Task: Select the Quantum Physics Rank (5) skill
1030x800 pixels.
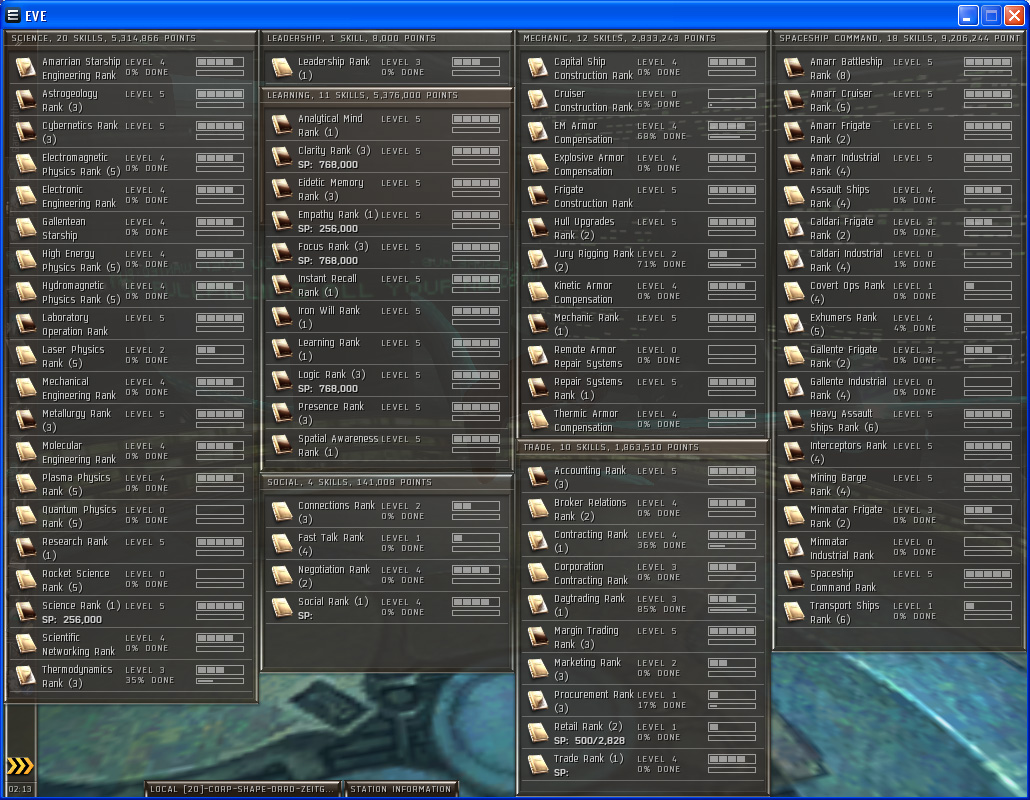Action: [131, 516]
